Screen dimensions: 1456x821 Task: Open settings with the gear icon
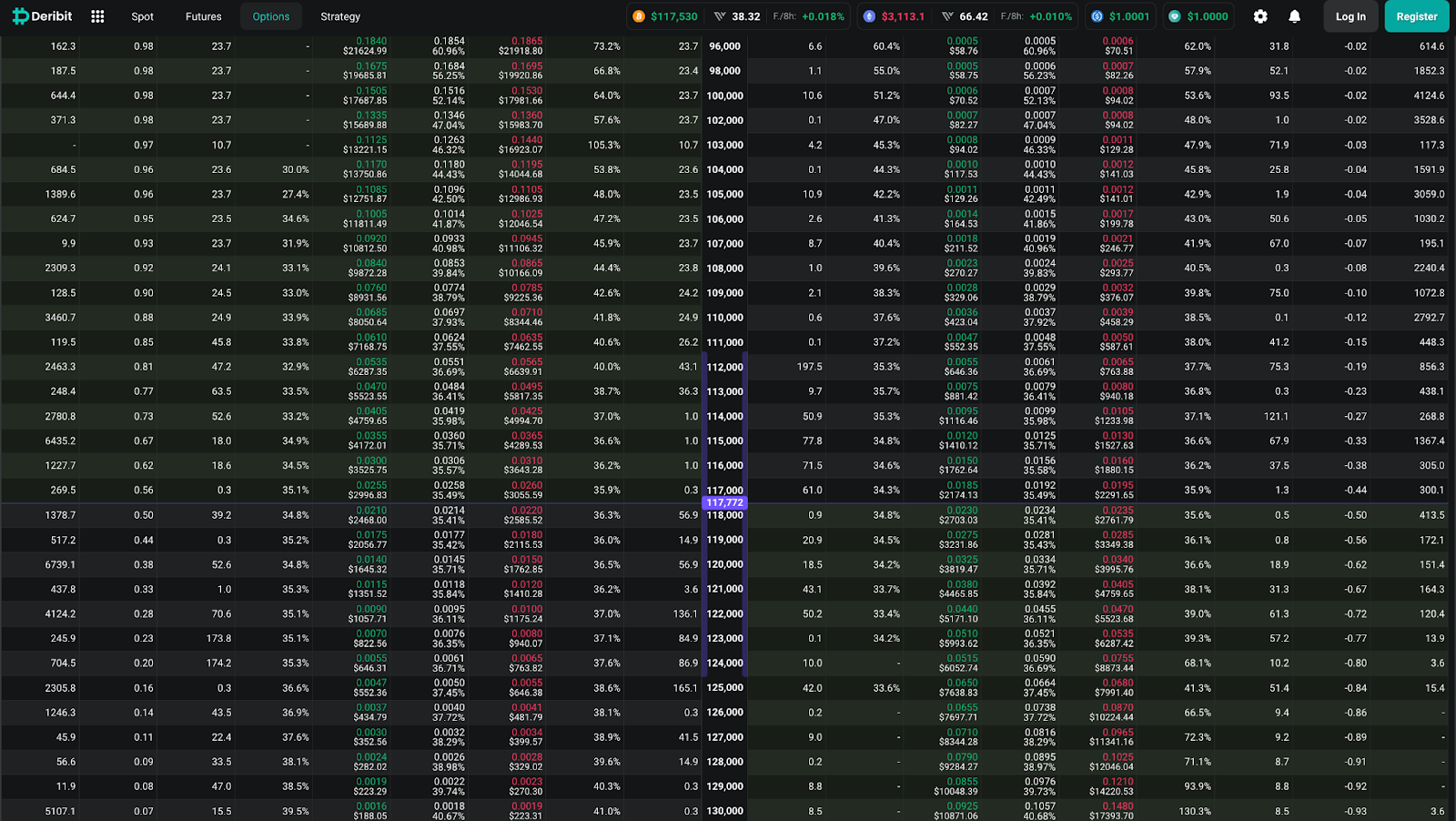tap(1260, 16)
